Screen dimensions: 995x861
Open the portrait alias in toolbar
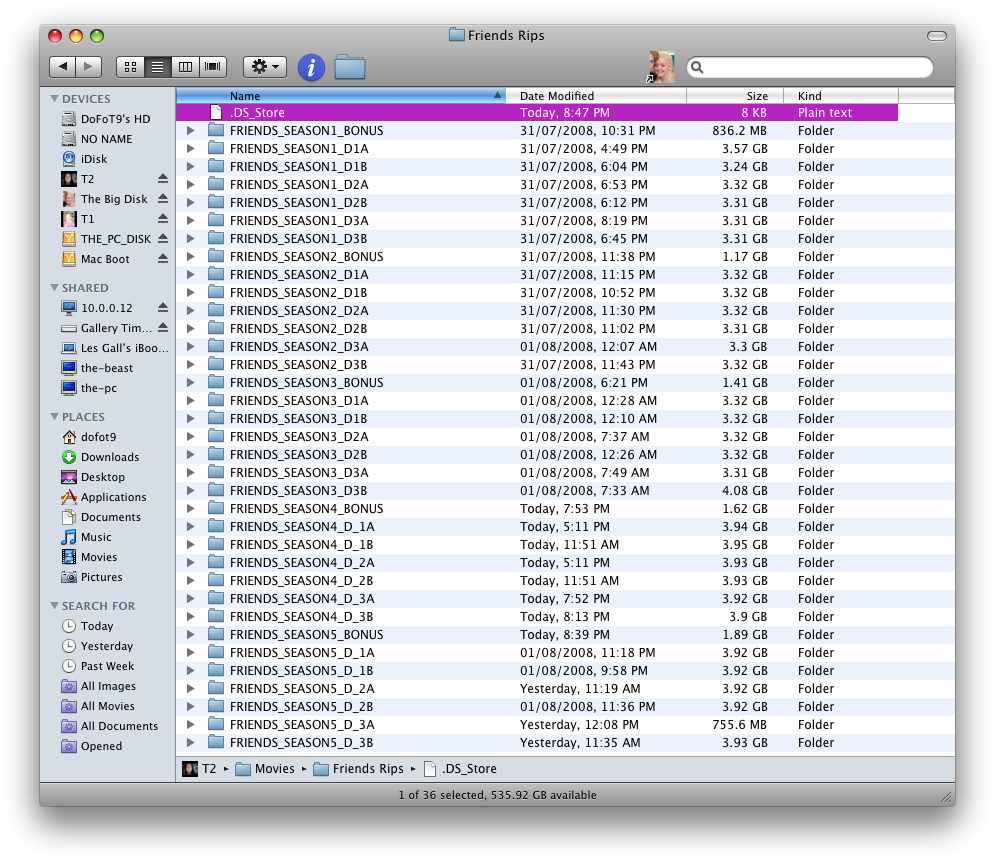[661, 67]
